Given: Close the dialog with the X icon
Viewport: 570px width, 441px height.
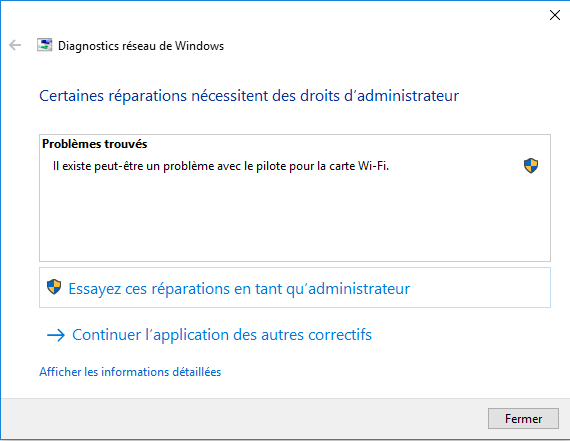Looking at the screenshot, I should 555,15.
